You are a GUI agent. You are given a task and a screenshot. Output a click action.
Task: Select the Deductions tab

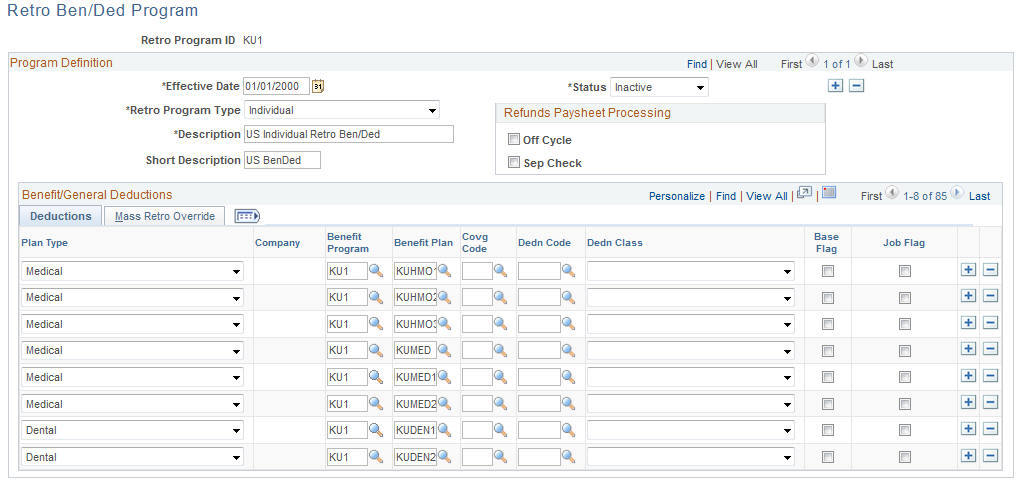tap(61, 216)
